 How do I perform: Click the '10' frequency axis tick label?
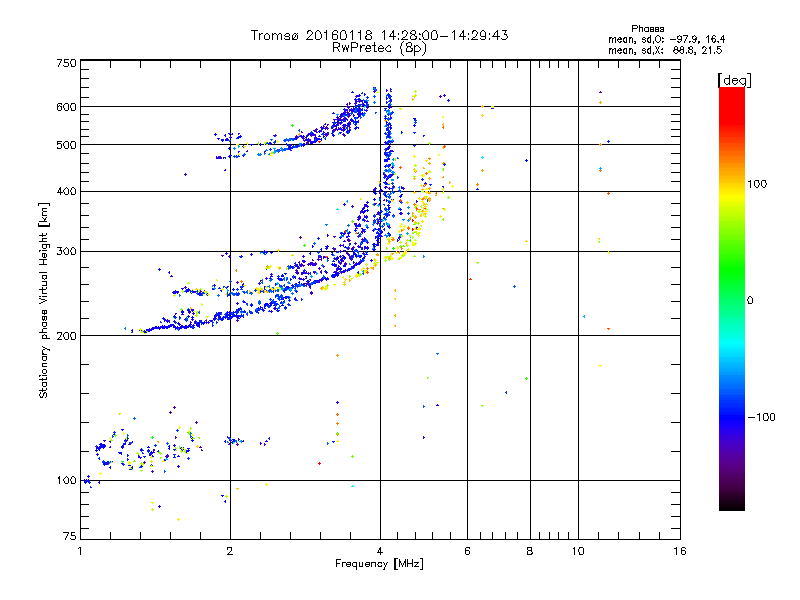(578, 551)
